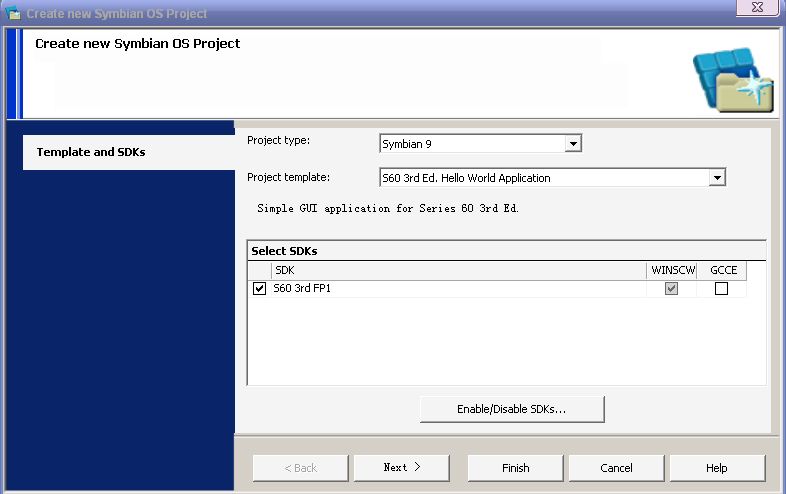Enable the GCCE checkbox for S60 3rd FP1

(x=721, y=288)
